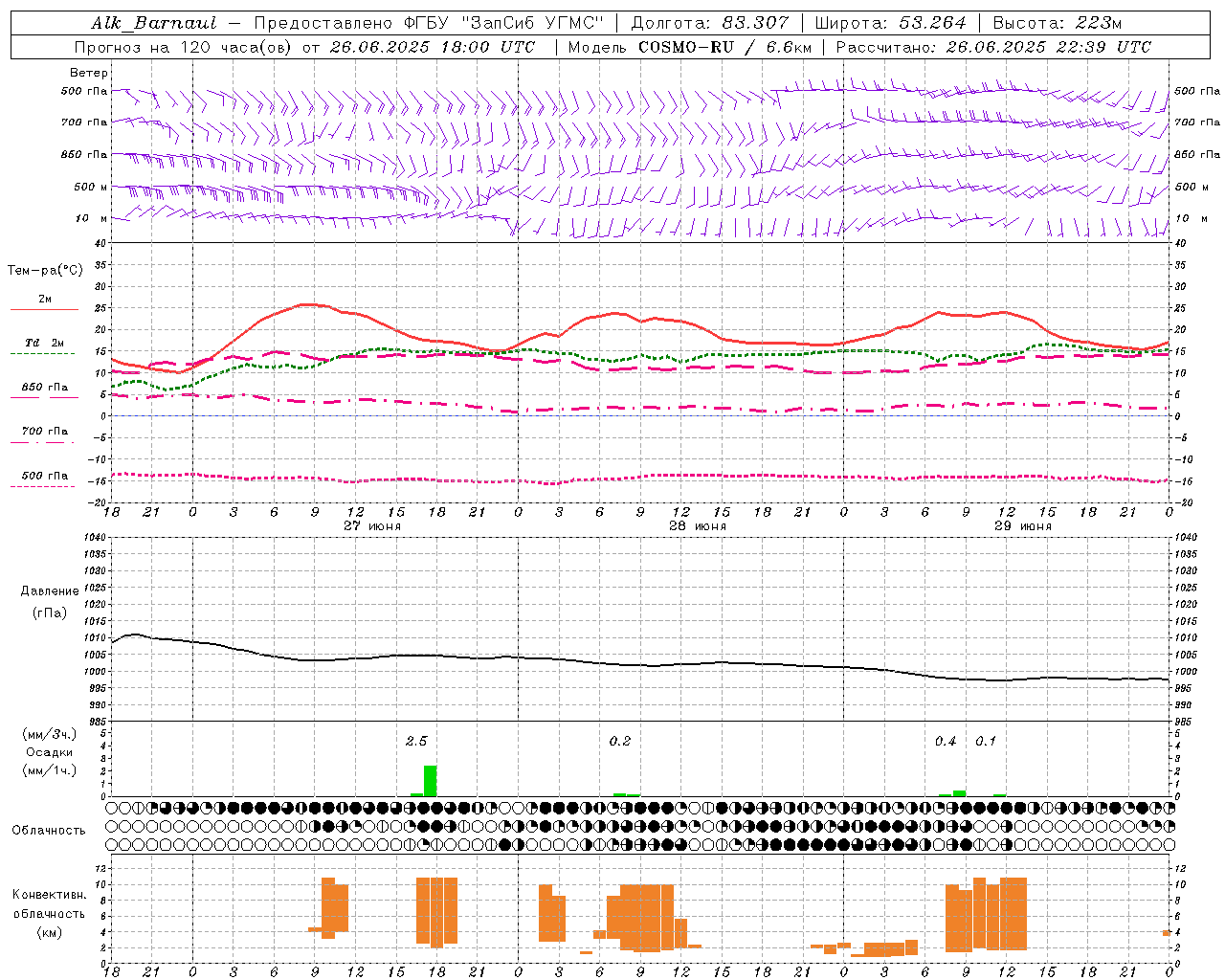The height and width of the screenshot is (980, 1225).
Task: Click the Тем-ра(°C) axis label
Action: 45,271
